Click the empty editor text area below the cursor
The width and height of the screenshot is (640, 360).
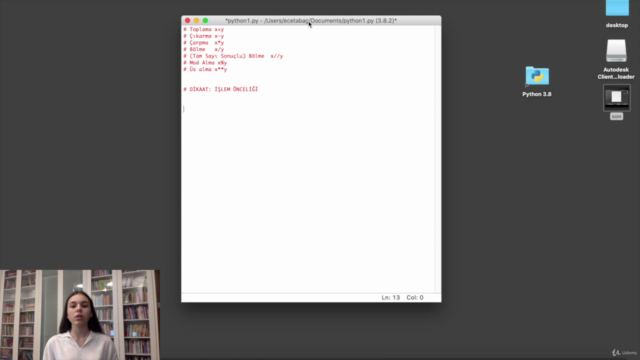(x=308, y=202)
